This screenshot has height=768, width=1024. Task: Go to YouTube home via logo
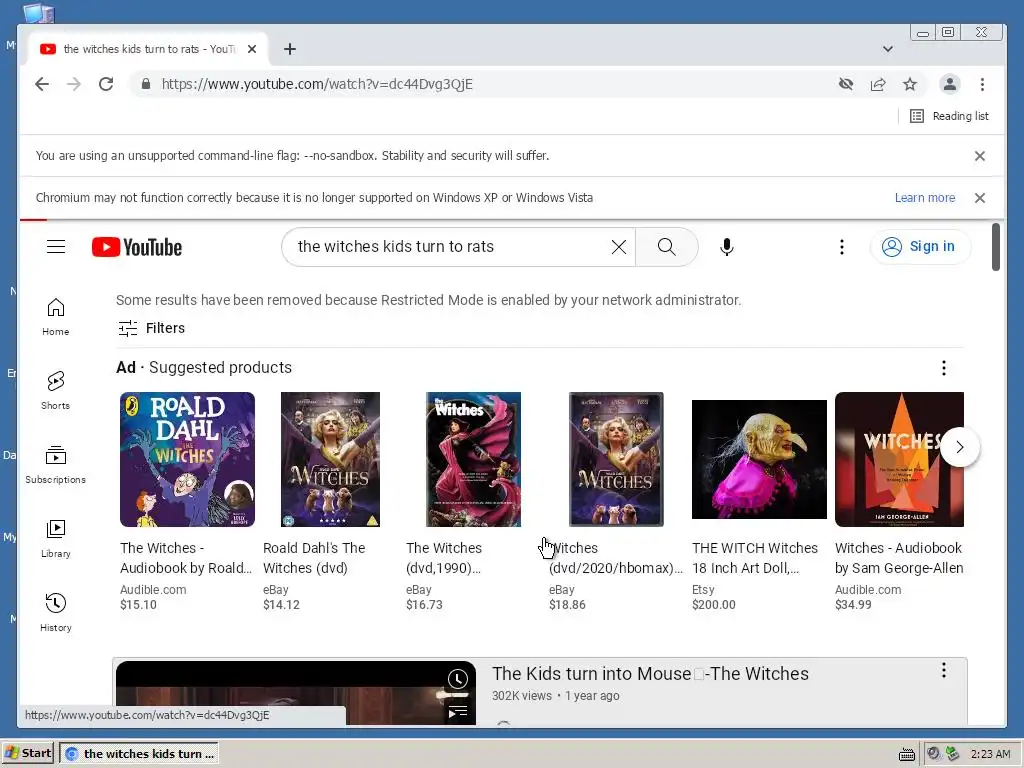click(x=137, y=248)
